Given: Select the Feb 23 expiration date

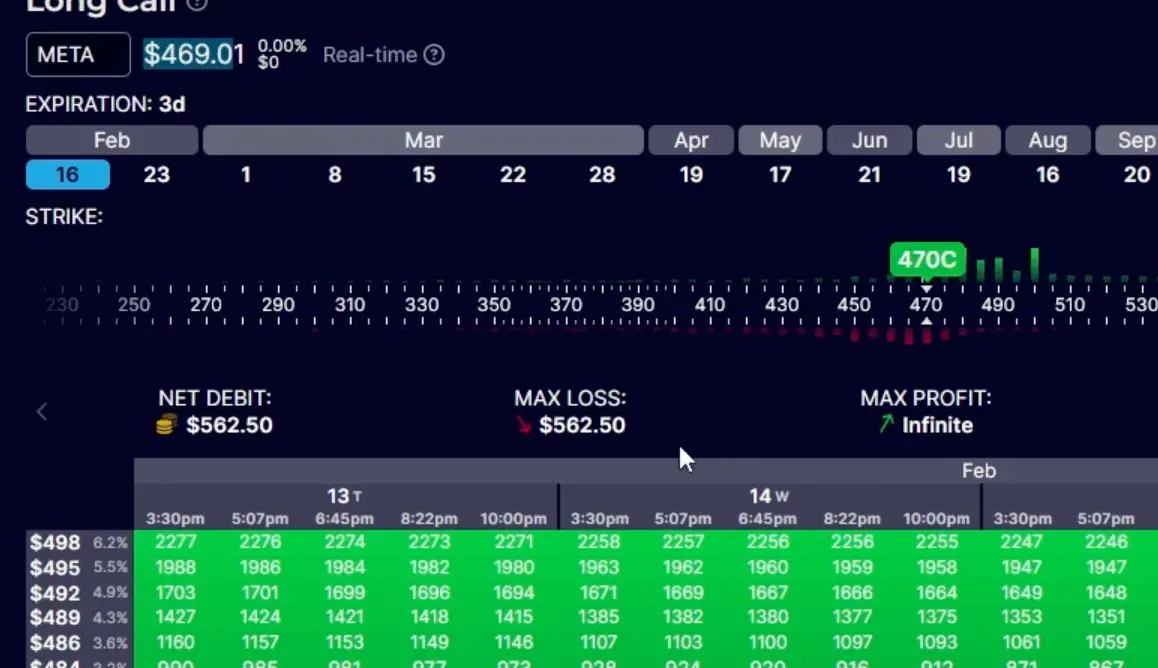Looking at the screenshot, I should coord(156,175).
